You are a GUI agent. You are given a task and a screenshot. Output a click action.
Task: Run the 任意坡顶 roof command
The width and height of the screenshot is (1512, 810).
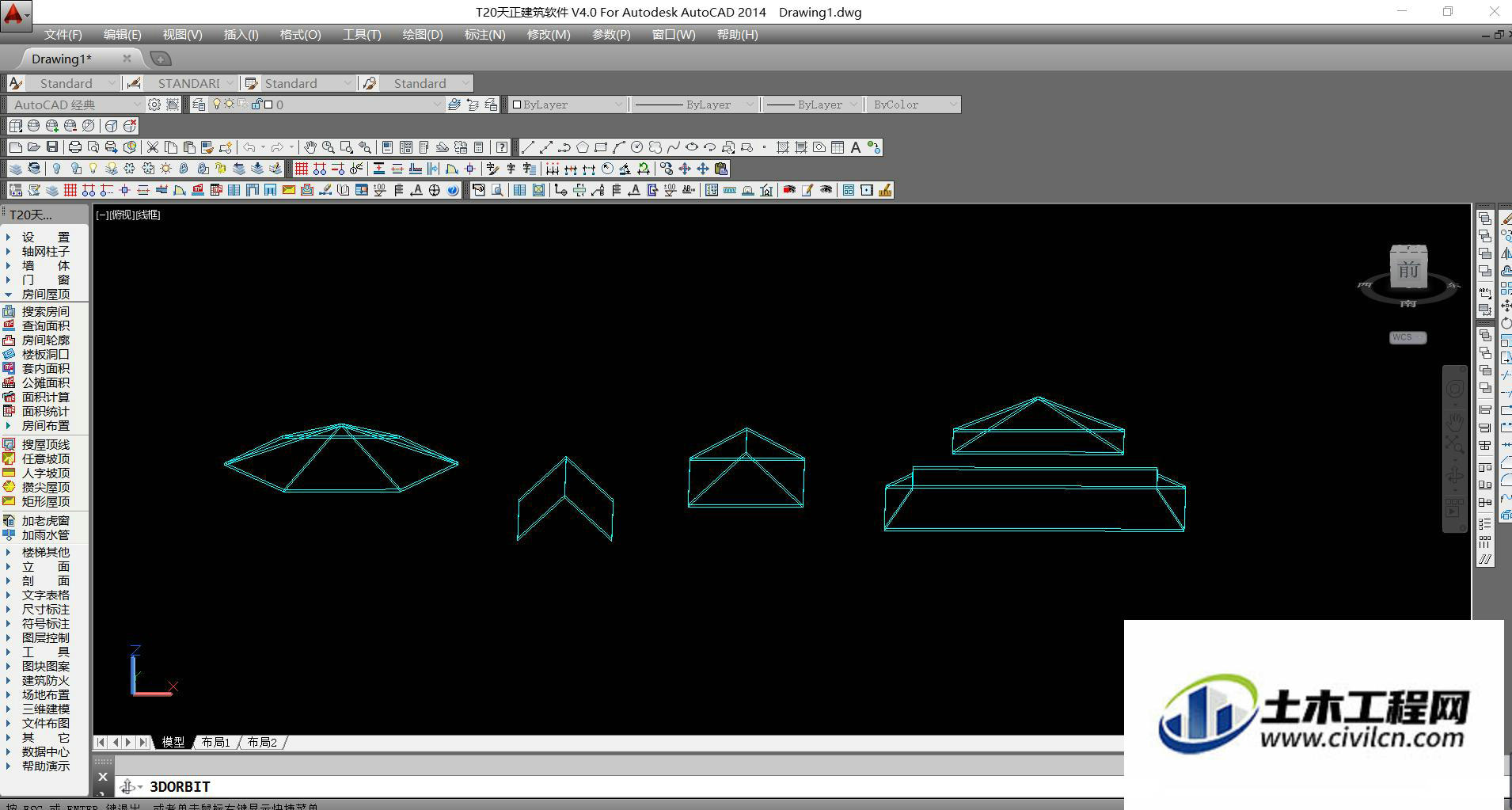coord(45,458)
